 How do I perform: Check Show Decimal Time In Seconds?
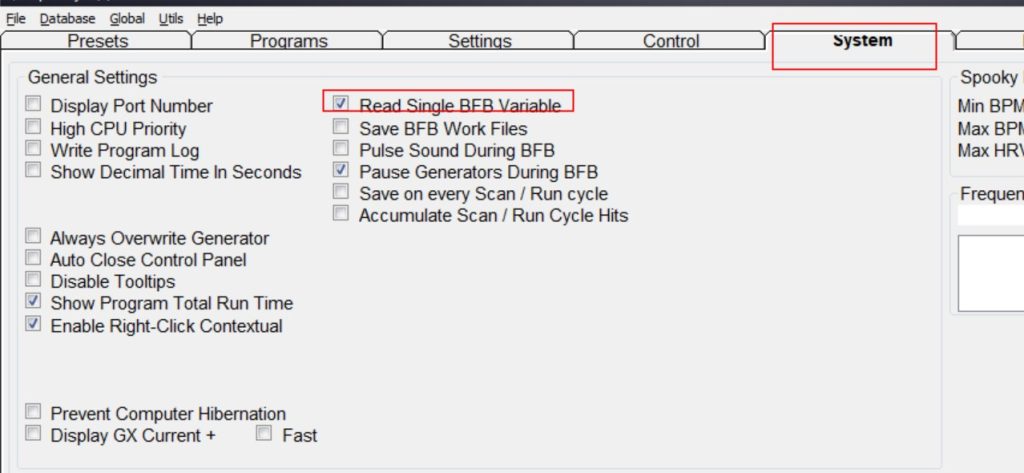pos(34,171)
